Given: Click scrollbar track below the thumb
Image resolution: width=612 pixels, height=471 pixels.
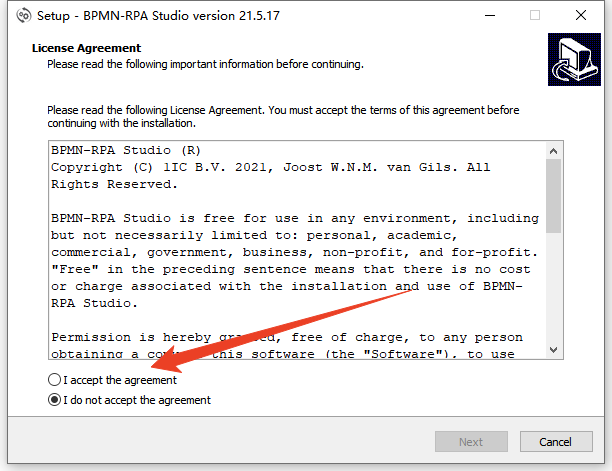Looking at the screenshot, I should point(554,290).
